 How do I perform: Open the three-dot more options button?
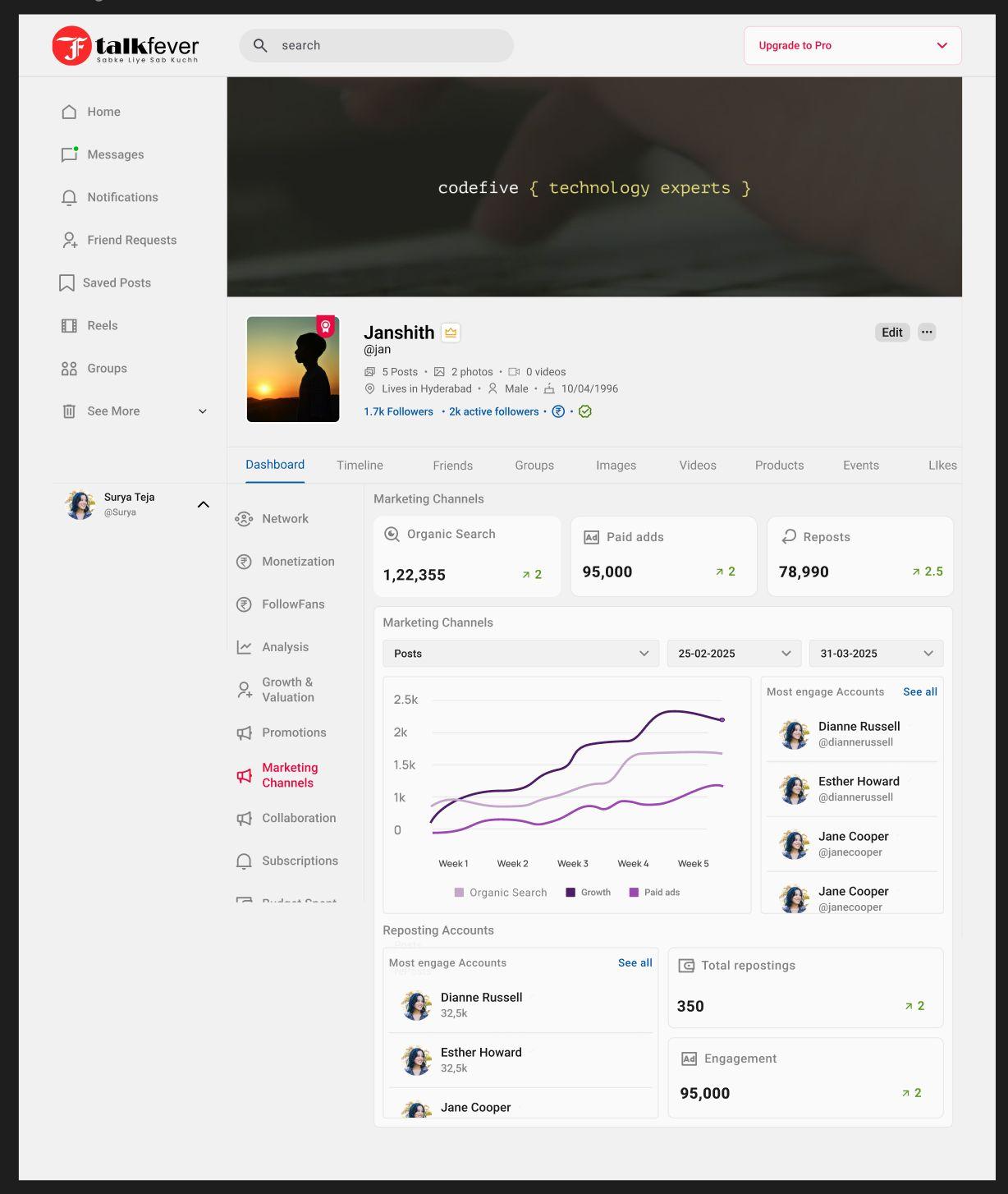point(927,333)
